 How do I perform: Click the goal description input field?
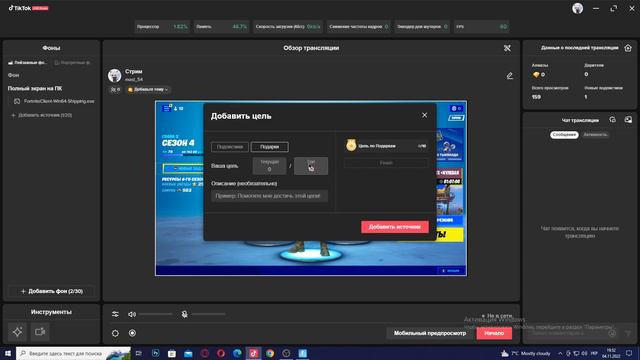click(269, 196)
